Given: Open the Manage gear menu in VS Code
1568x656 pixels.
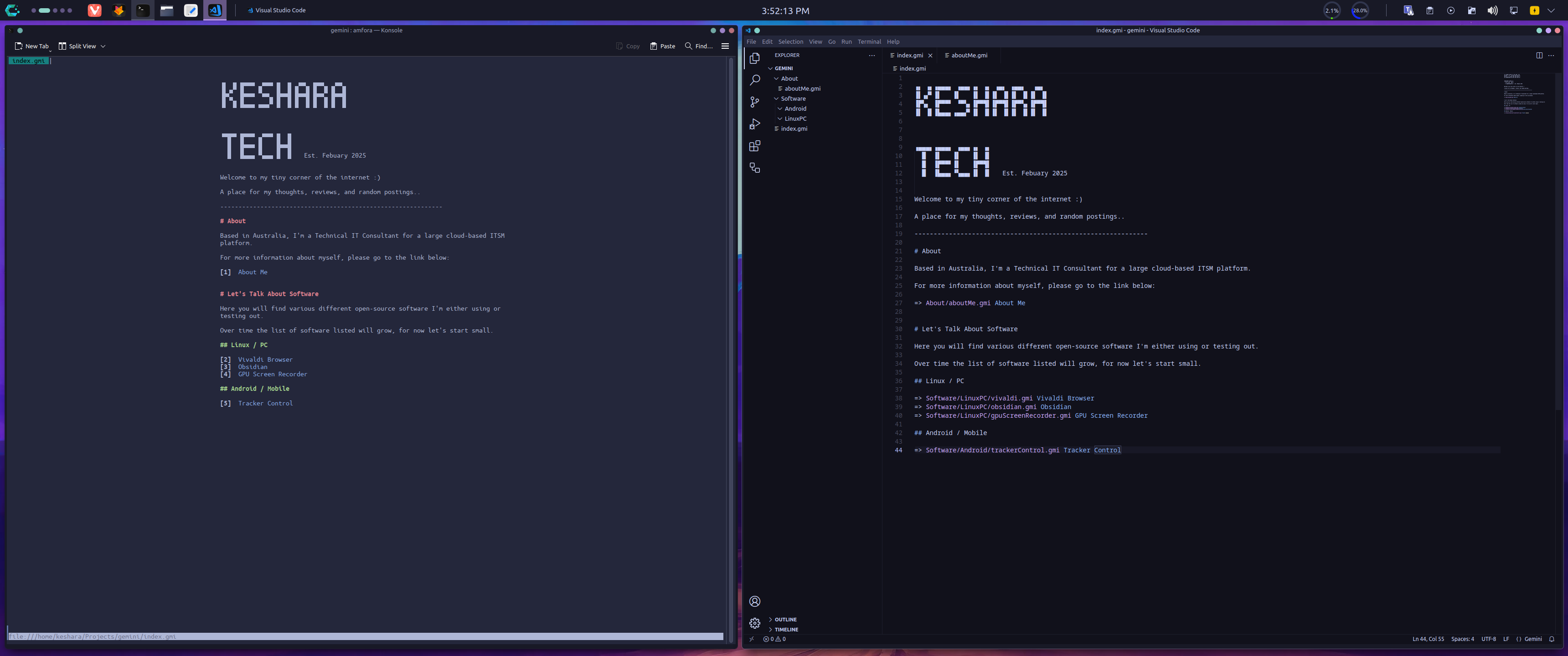Looking at the screenshot, I should [x=755, y=623].
